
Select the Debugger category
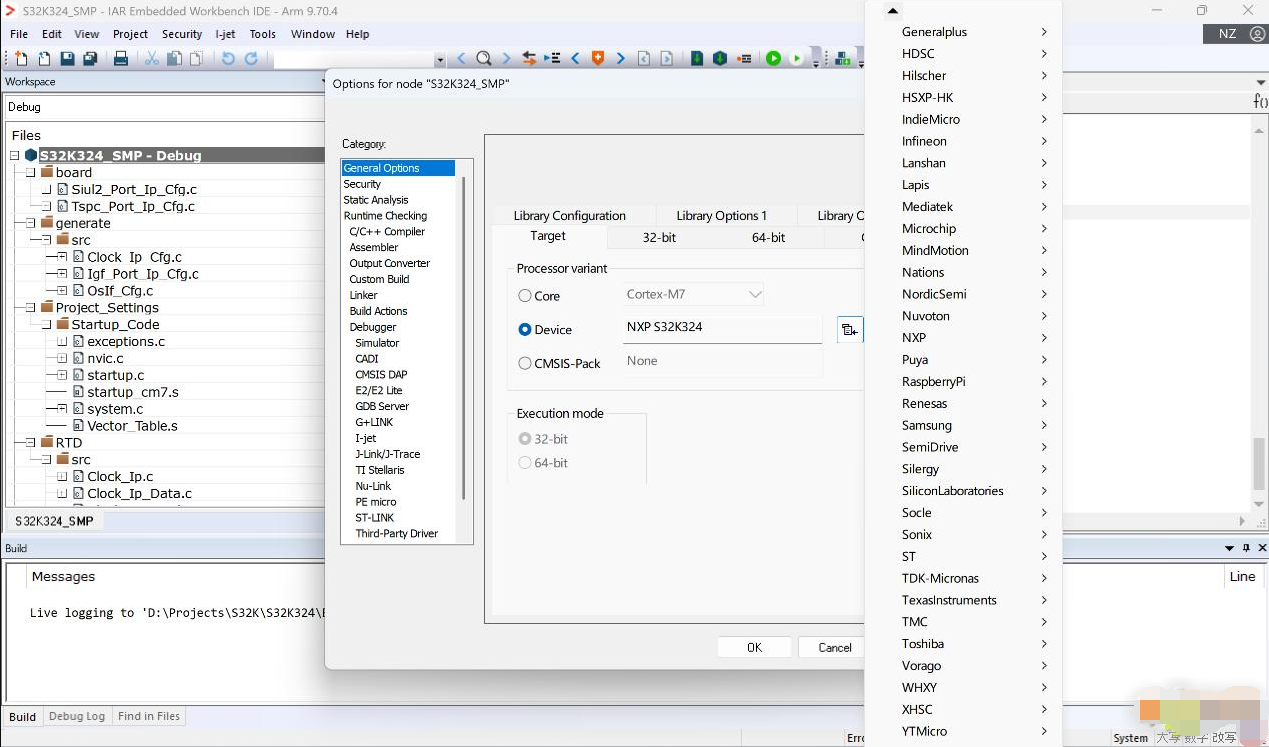point(373,327)
